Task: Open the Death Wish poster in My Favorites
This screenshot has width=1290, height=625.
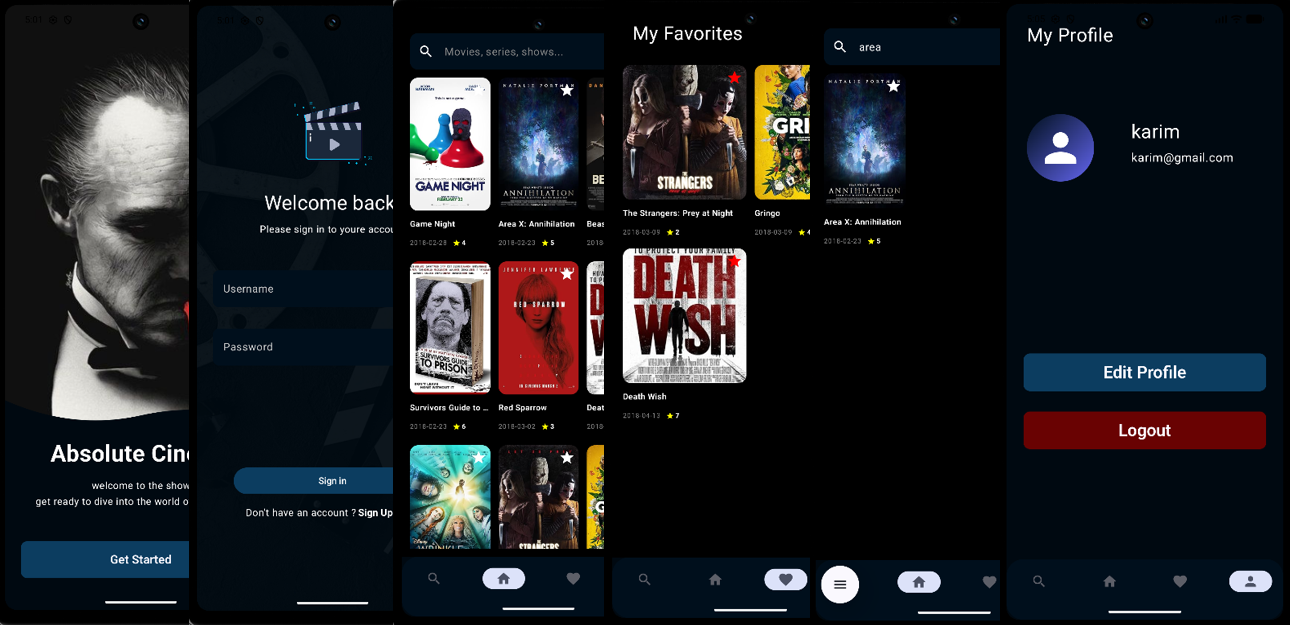Action: (684, 316)
